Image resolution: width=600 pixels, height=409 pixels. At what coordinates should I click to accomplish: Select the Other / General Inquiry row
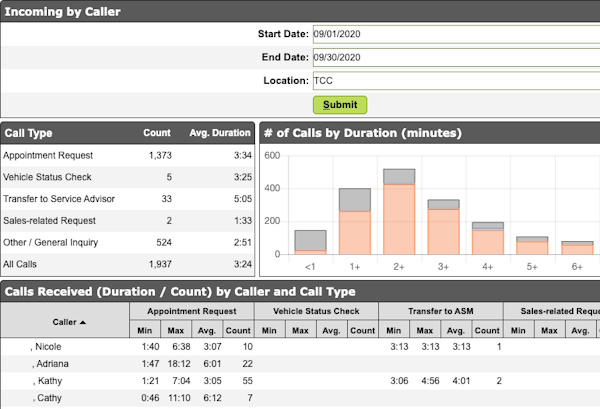[126, 242]
